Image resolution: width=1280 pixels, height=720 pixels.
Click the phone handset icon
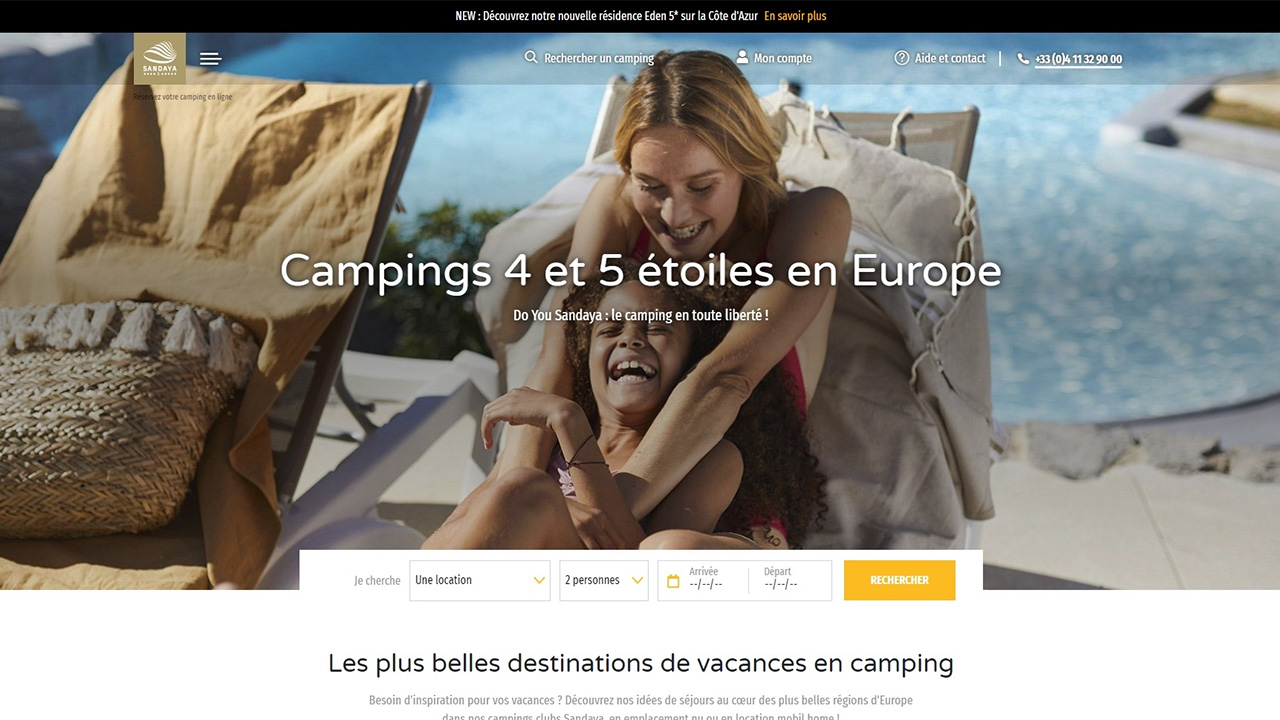click(1023, 59)
